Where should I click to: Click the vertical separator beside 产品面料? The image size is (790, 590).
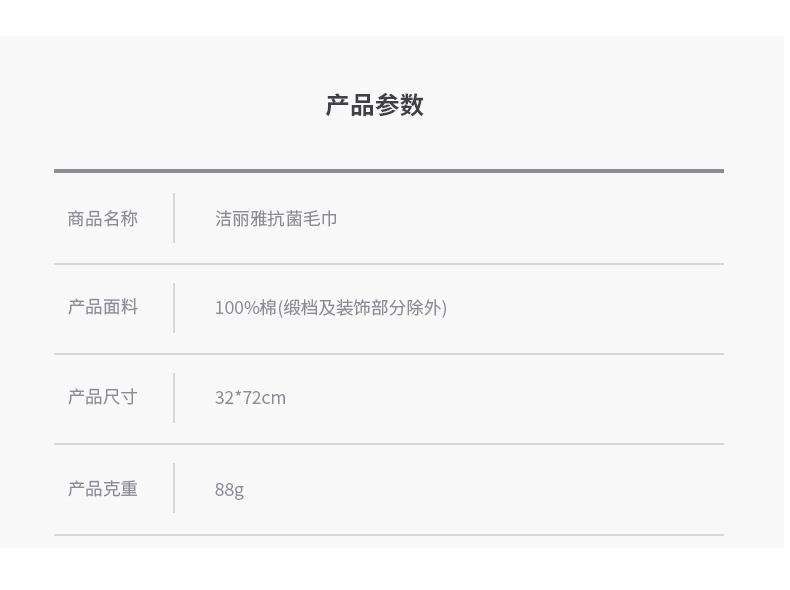tap(174, 308)
